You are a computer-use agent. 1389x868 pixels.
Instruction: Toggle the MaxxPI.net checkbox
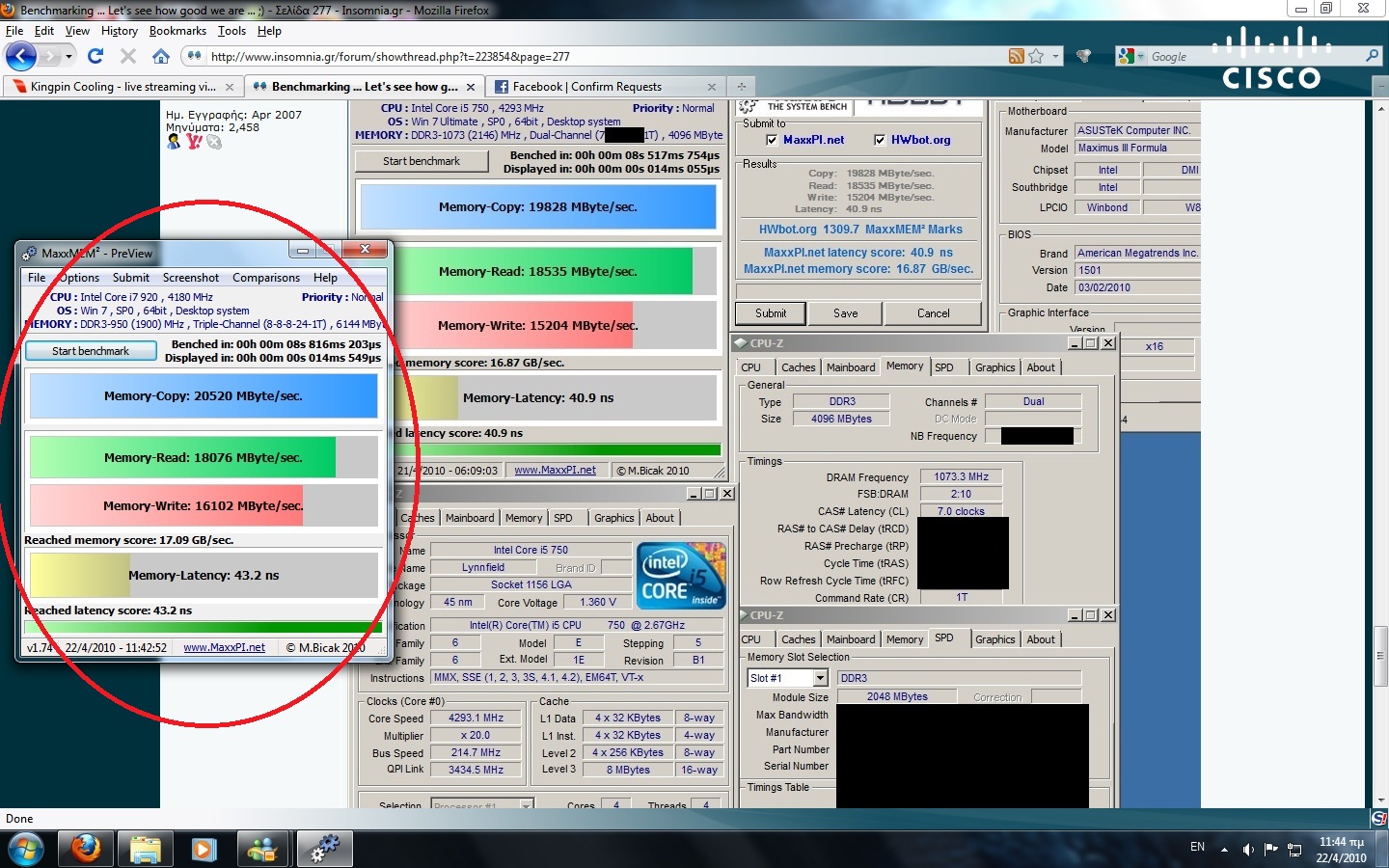coord(772,140)
